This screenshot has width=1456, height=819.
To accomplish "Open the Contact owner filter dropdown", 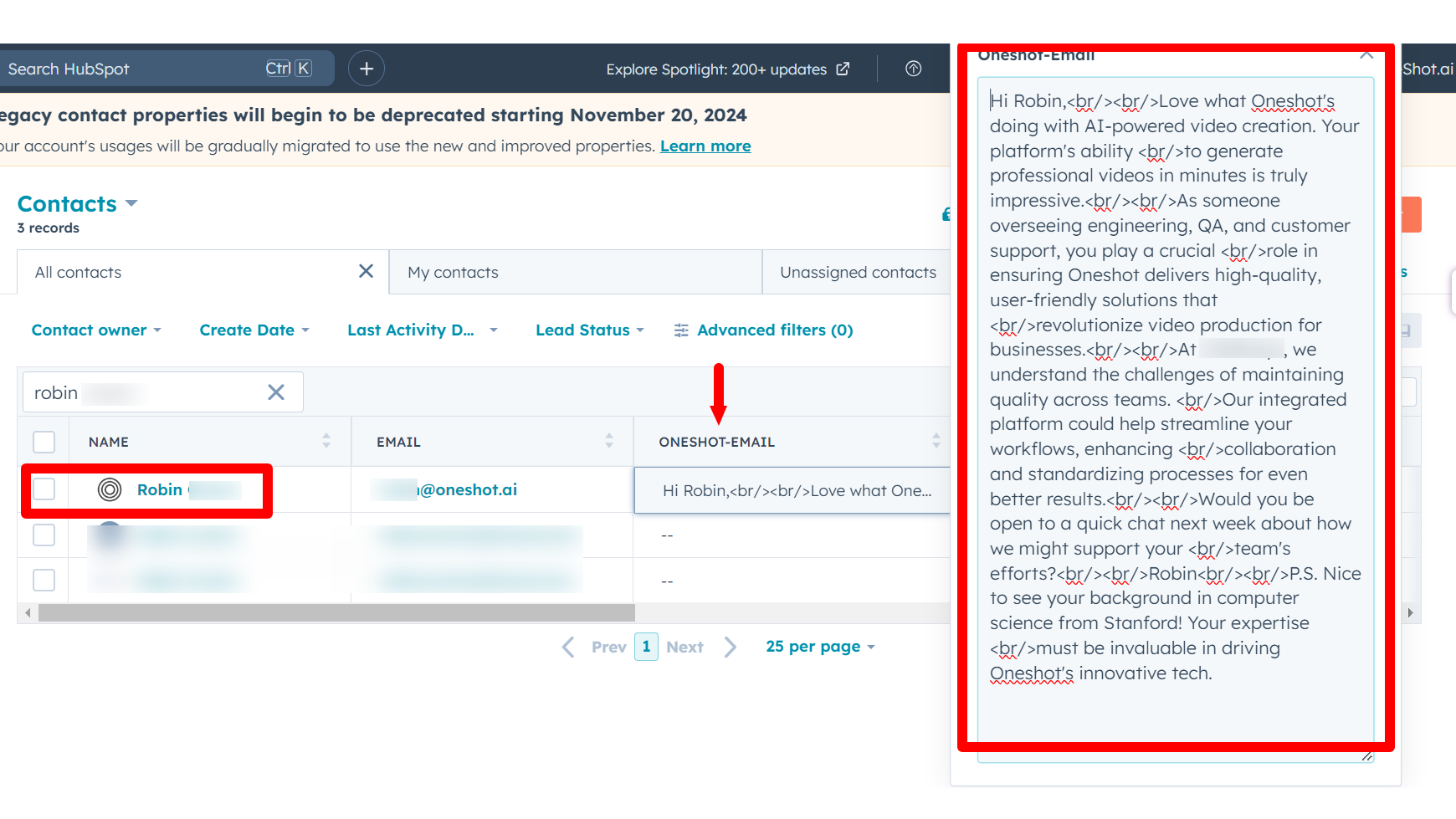I will click(96, 330).
